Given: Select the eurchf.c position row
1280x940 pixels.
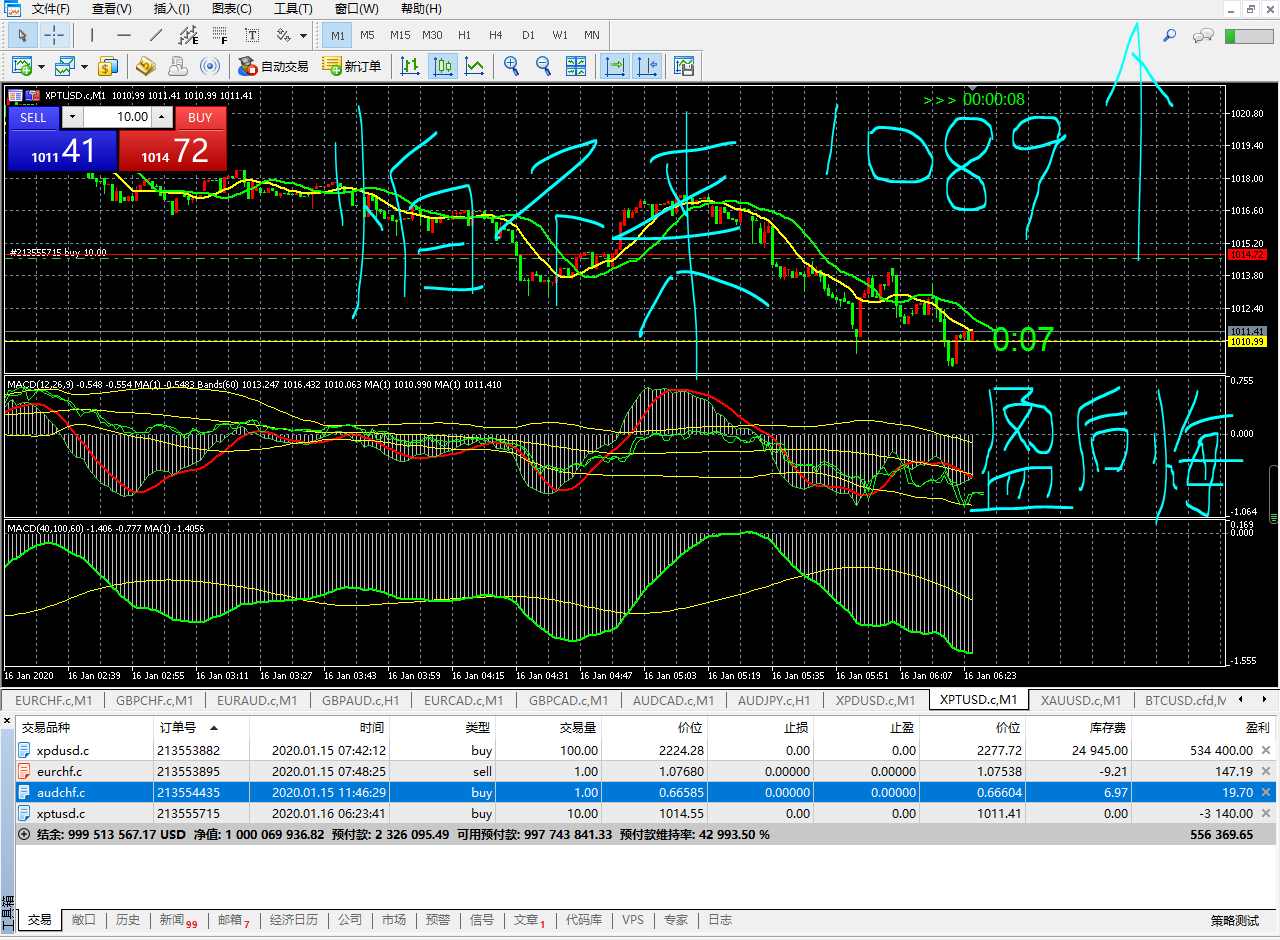Looking at the screenshot, I should click(646, 771).
